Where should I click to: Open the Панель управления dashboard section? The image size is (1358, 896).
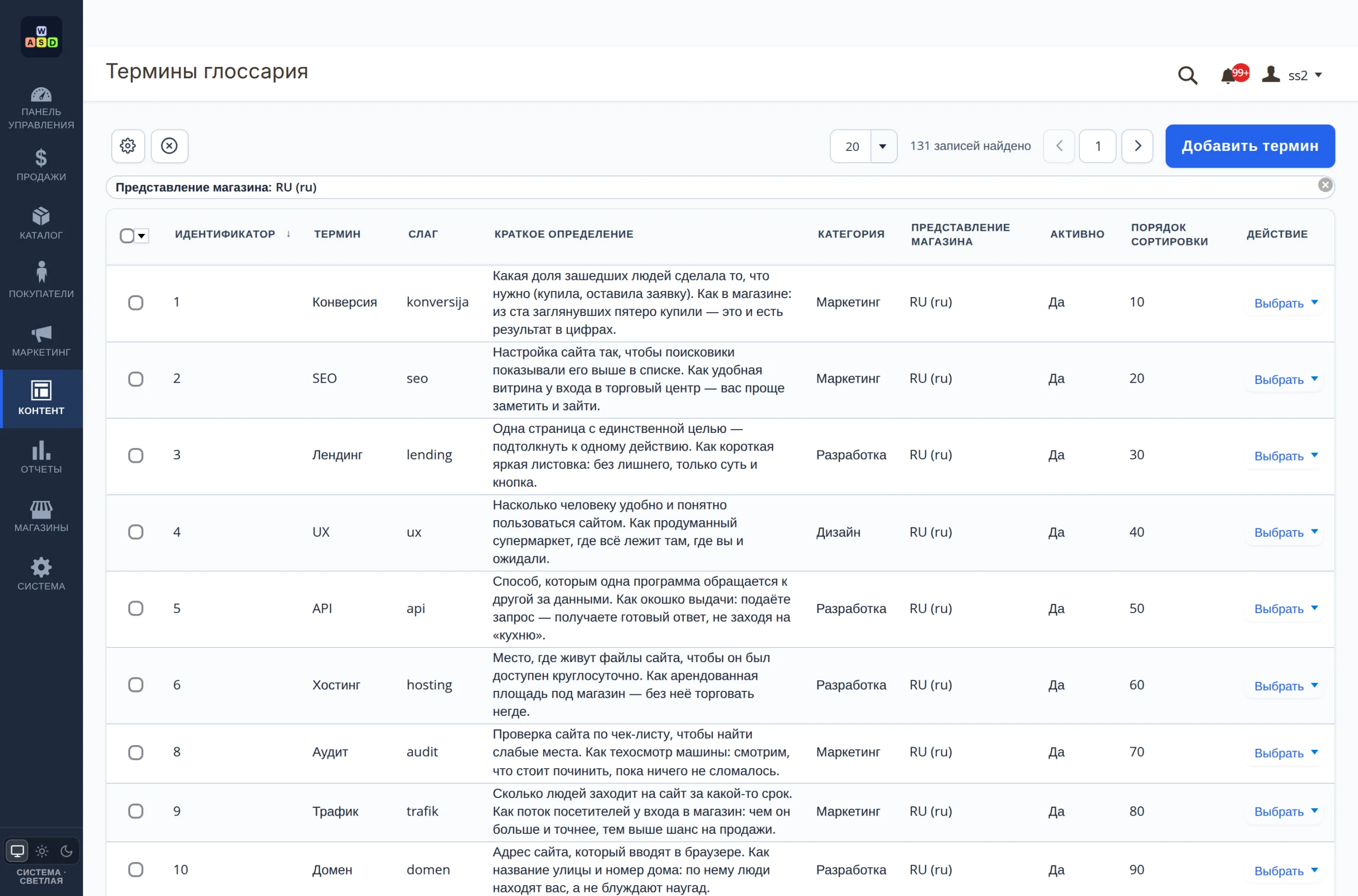41,108
